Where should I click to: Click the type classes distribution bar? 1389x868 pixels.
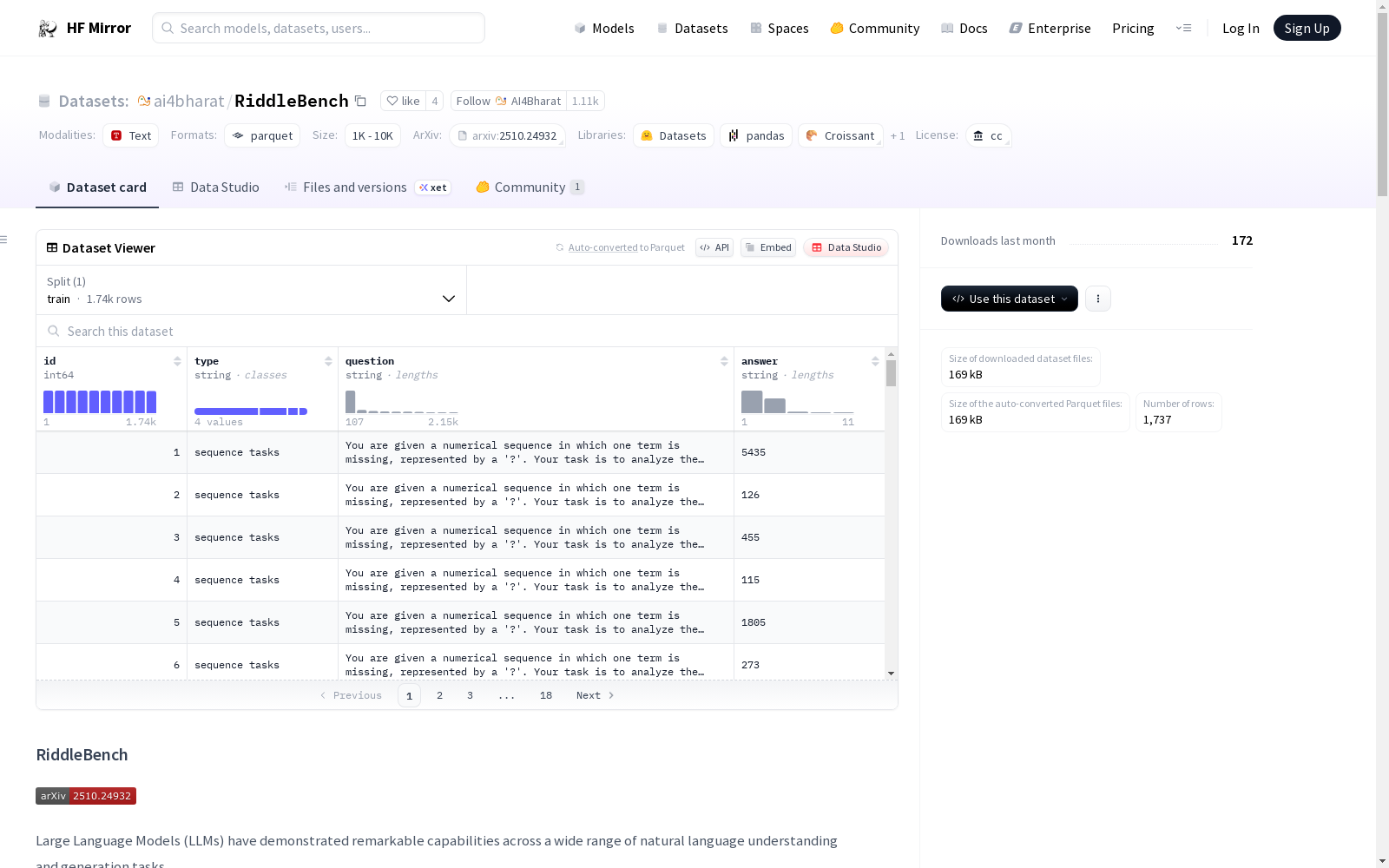coord(251,411)
